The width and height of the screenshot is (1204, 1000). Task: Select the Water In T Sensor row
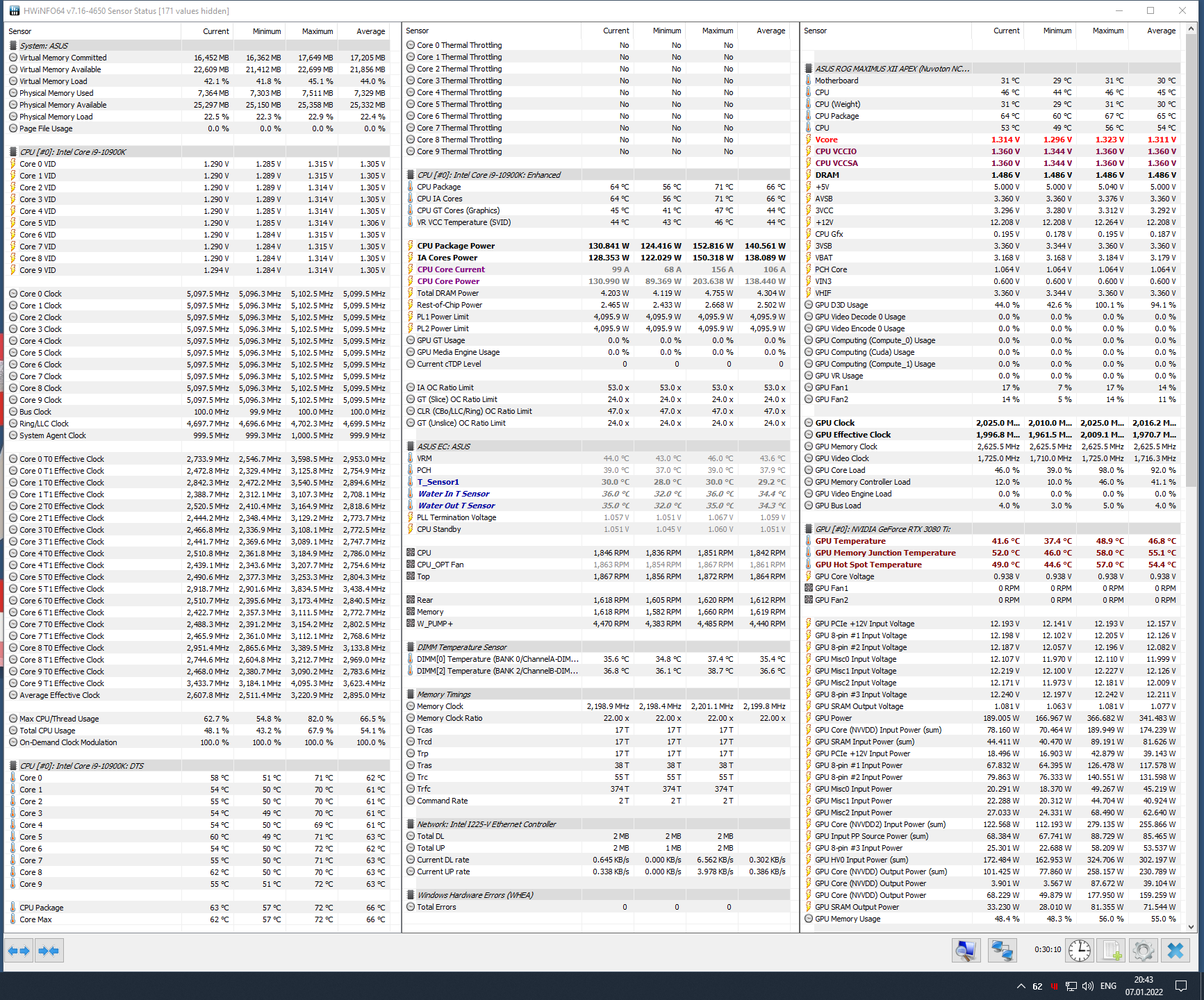coord(597,494)
